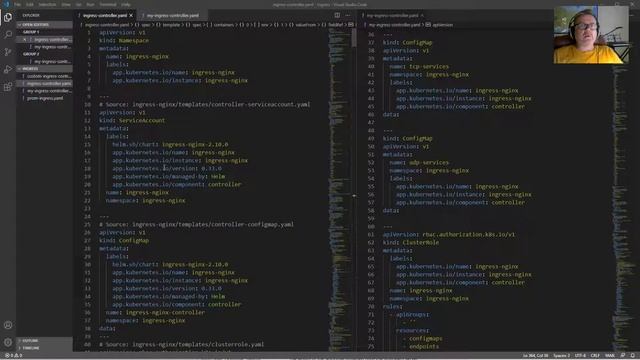Change language mode YAML in status bar
Image resolution: width=640 pixels, height=360 pixels.
pyautogui.click(x=610, y=356)
